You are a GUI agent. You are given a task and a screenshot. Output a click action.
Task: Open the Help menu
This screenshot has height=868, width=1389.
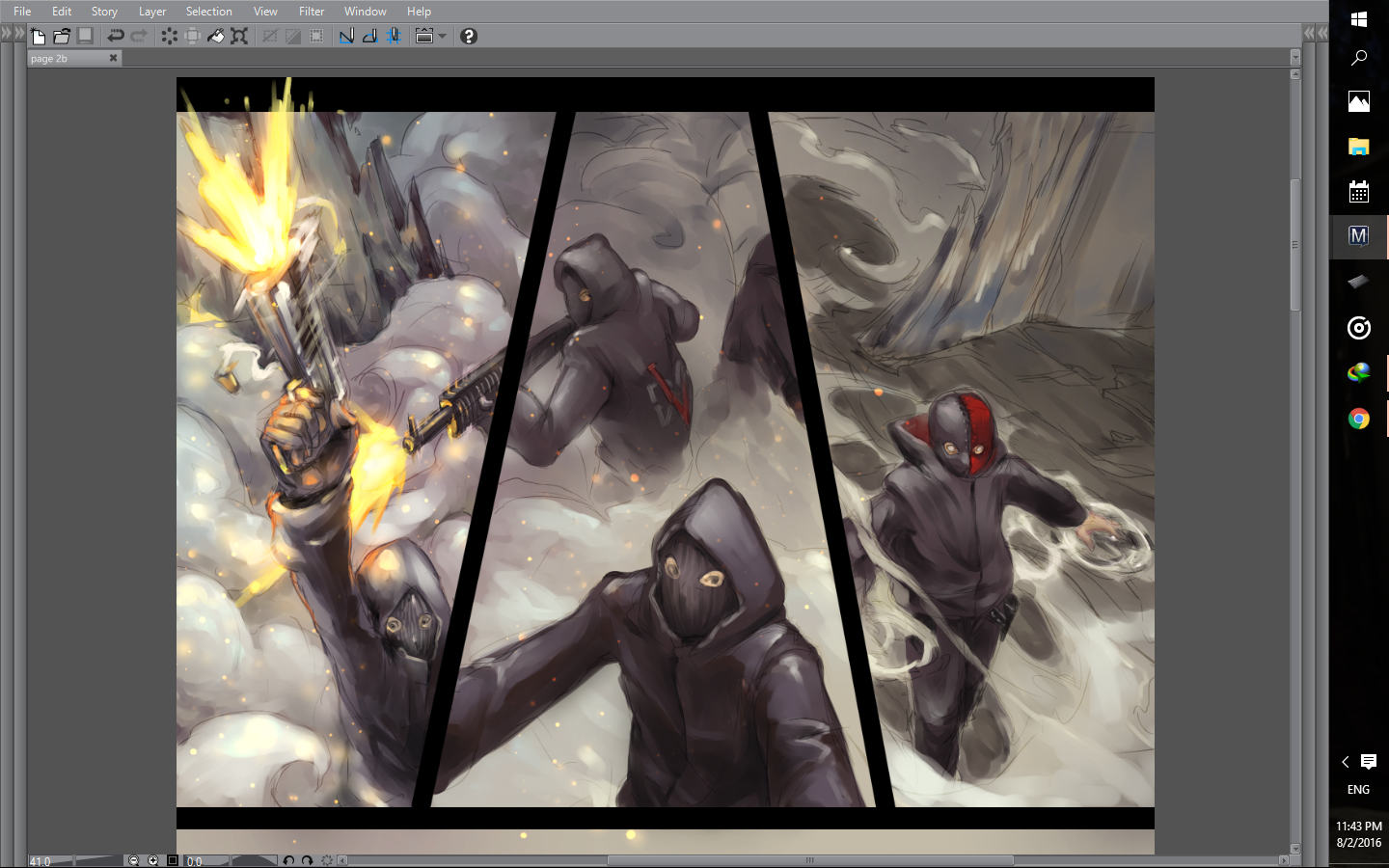pyautogui.click(x=419, y=12)
